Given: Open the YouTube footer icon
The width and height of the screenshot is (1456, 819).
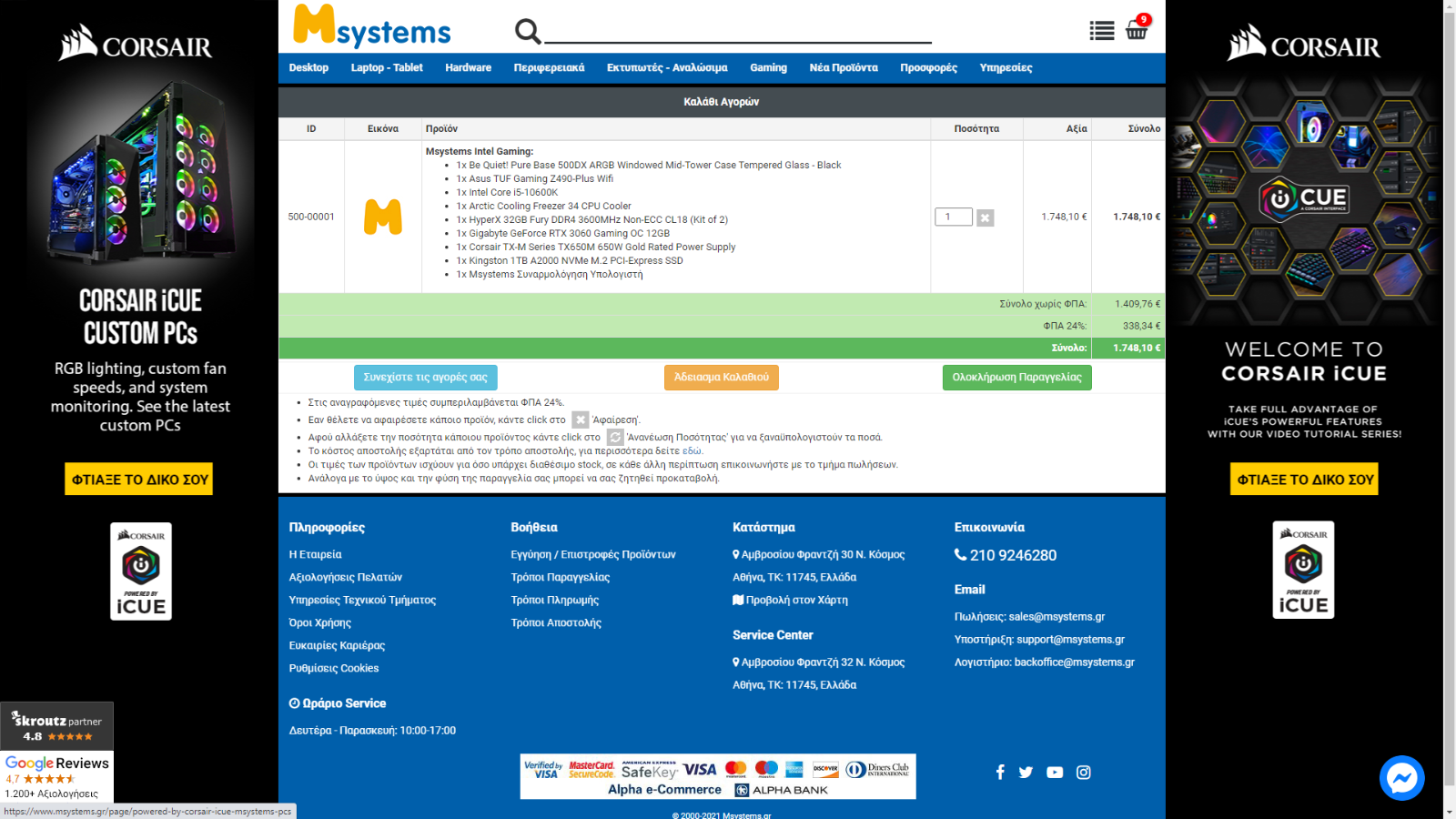Looking at the screenshot, I should point(1055,772).
